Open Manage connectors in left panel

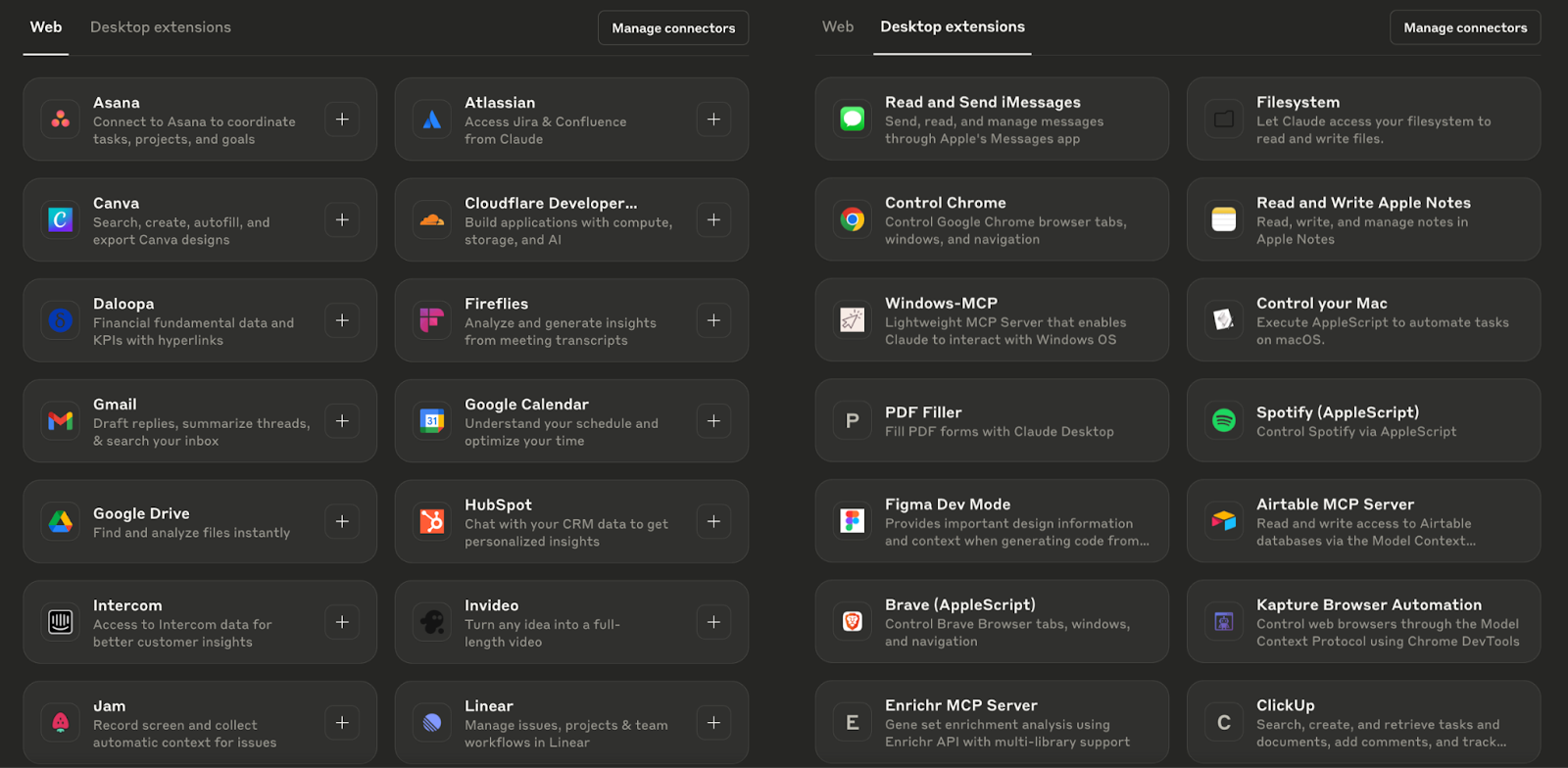(673, 28)
